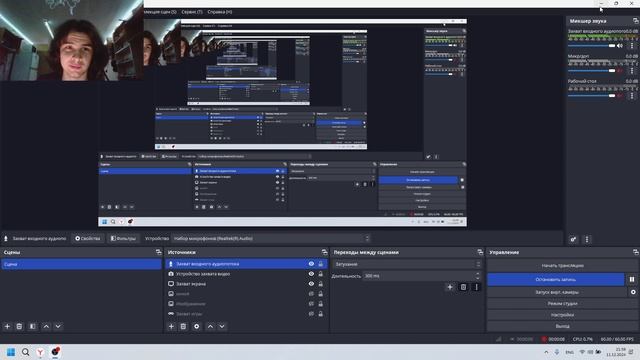Hide Захват экрана source via eye icon
The width and height of the screenshot is (640, 360).
click(x=311, y=284)
